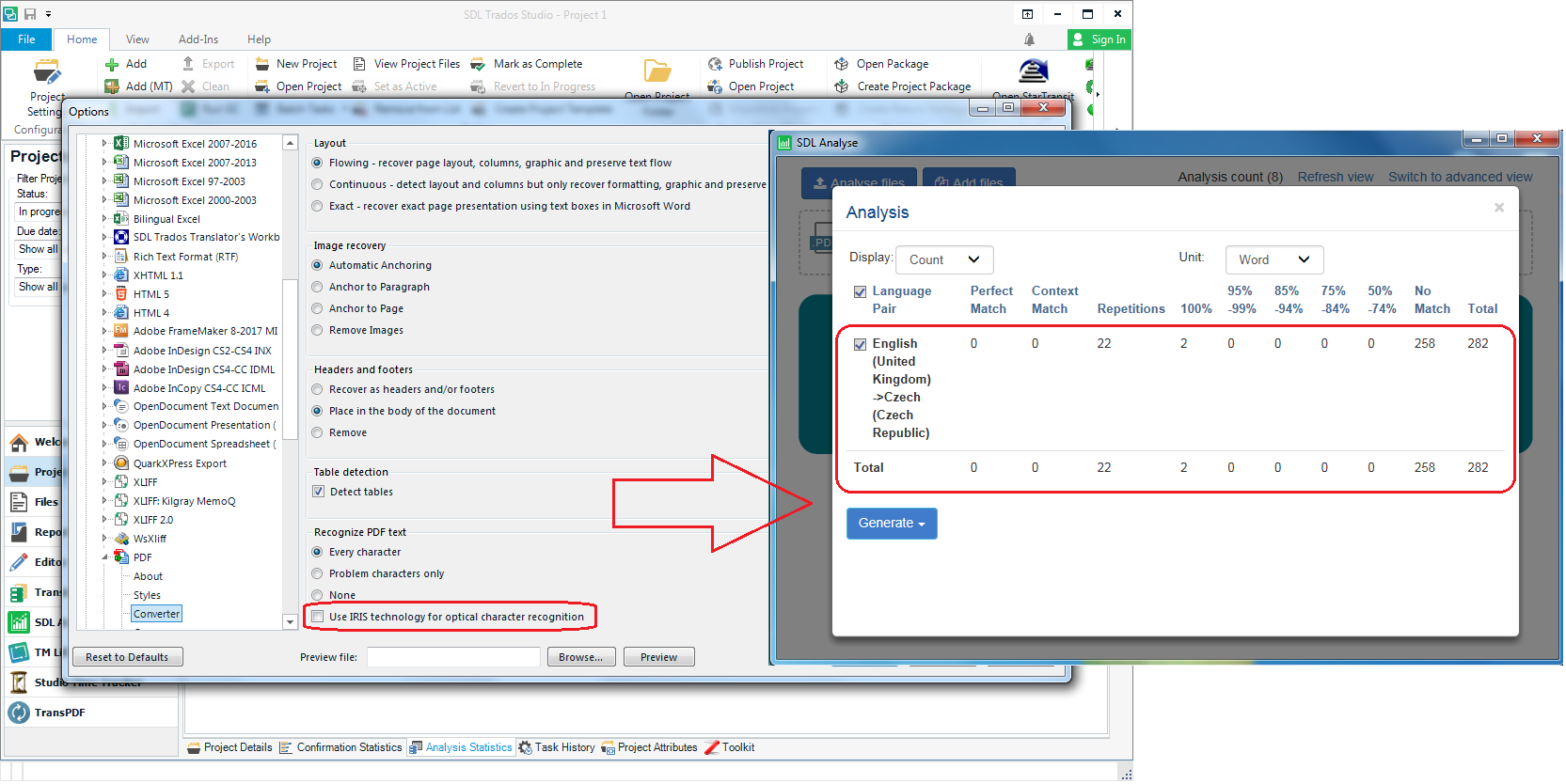Expand the XLIFF 2.0 tree node
Viewport: 1566px width, 784px height.
tap(104, 520)
